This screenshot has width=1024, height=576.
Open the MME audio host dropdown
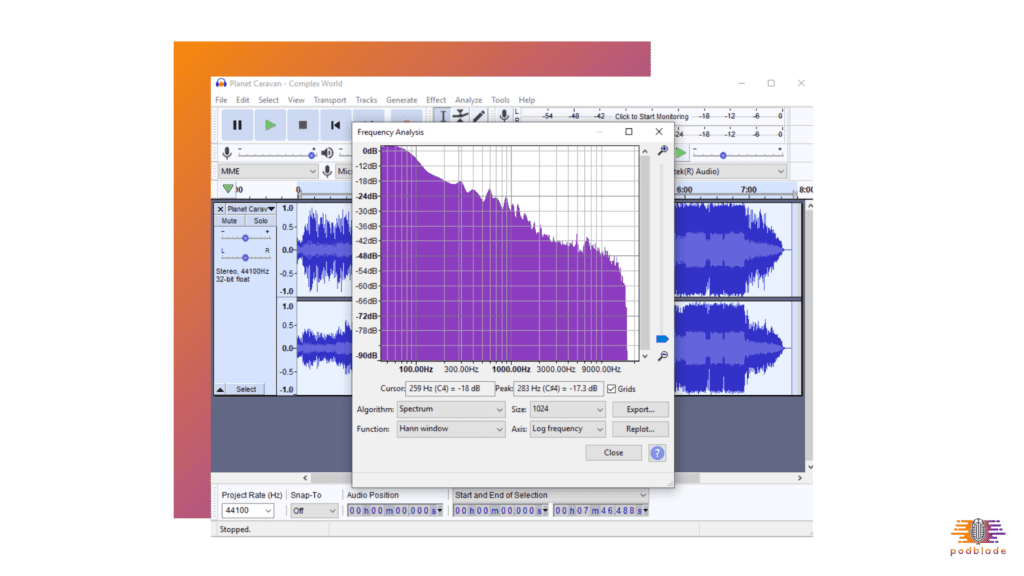point(268,171)
